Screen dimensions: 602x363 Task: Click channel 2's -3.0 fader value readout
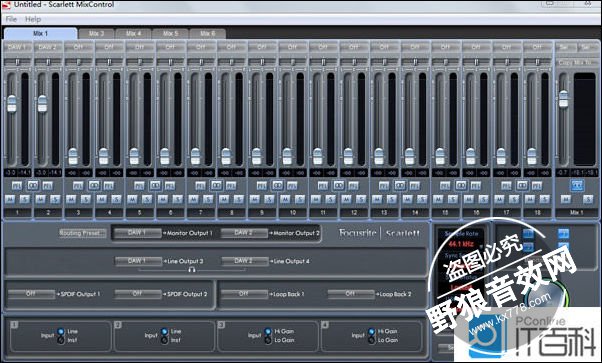(41, 173)
